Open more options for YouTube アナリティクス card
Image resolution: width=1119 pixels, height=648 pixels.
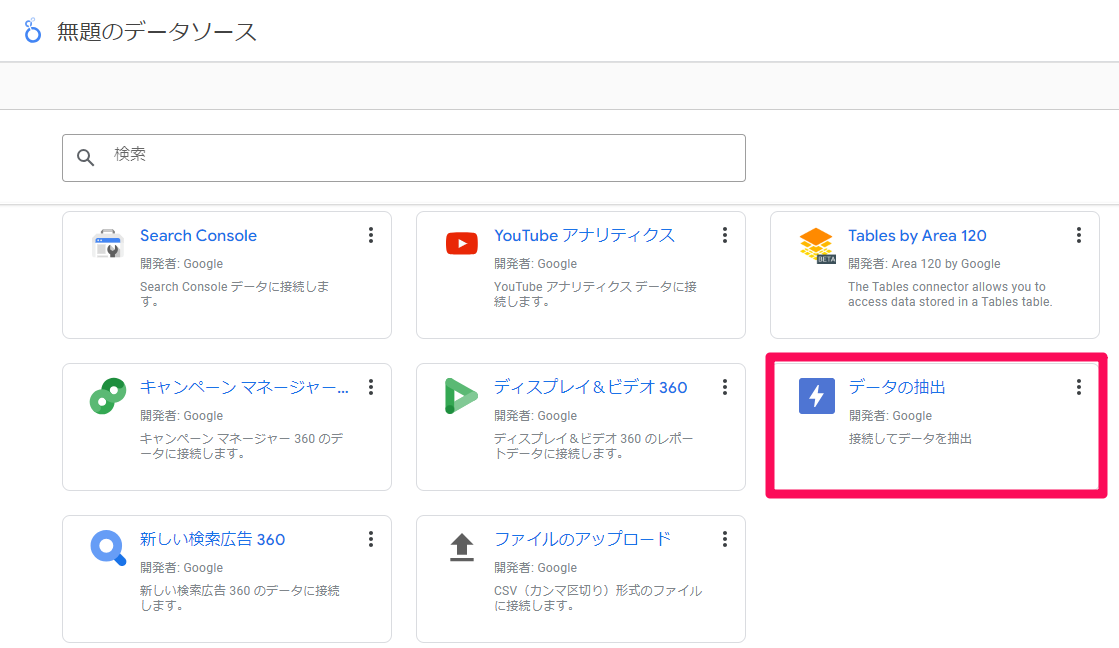pyautogui.click(x=725, y=236)
